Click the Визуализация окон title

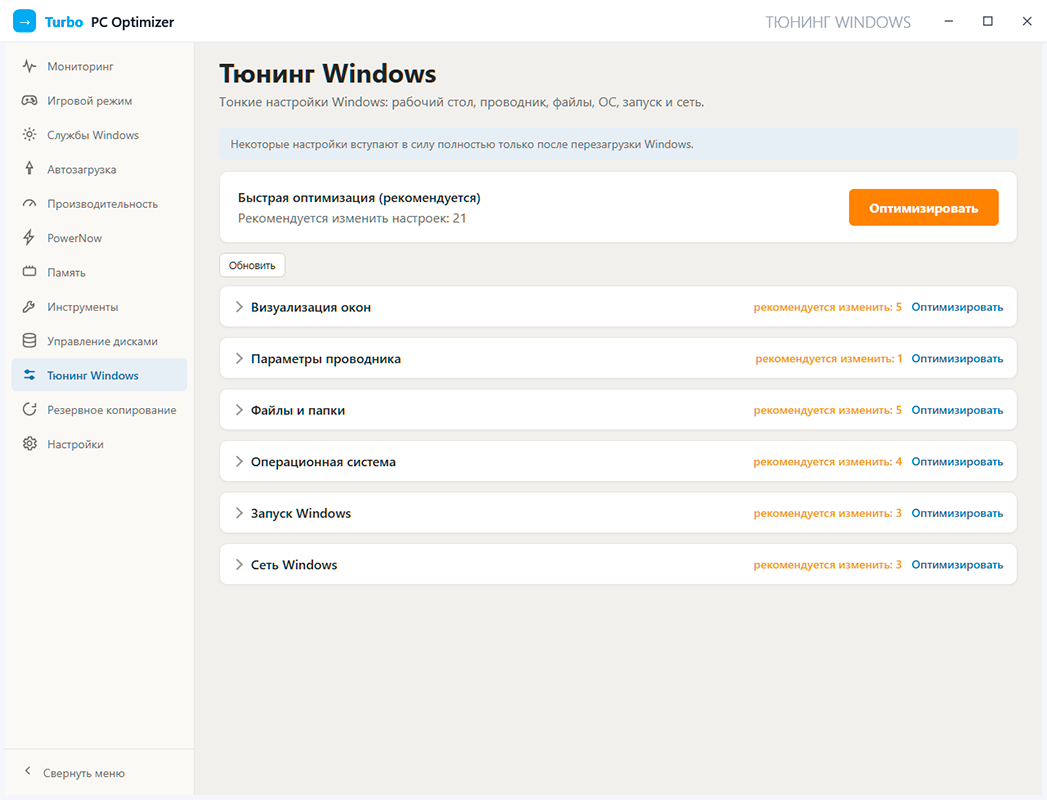[310, 307]
